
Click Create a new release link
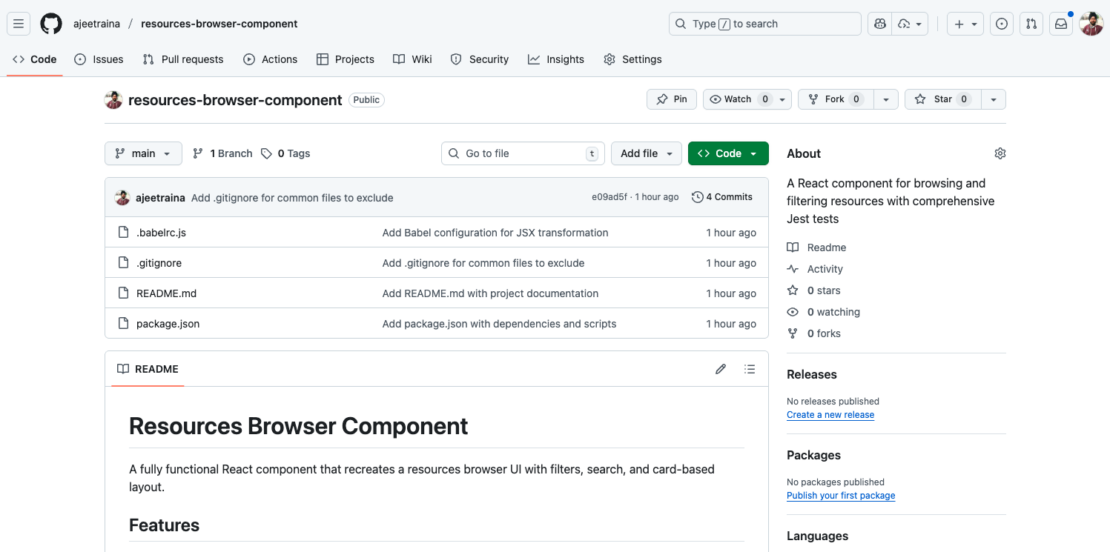[x=830, y=415]
